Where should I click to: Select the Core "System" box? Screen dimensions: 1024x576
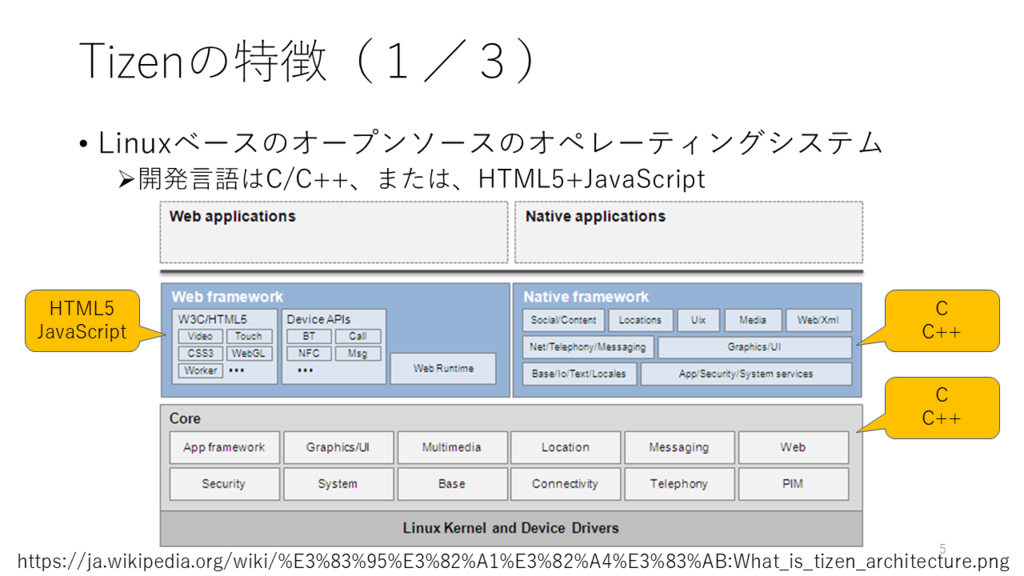[338, 484]
